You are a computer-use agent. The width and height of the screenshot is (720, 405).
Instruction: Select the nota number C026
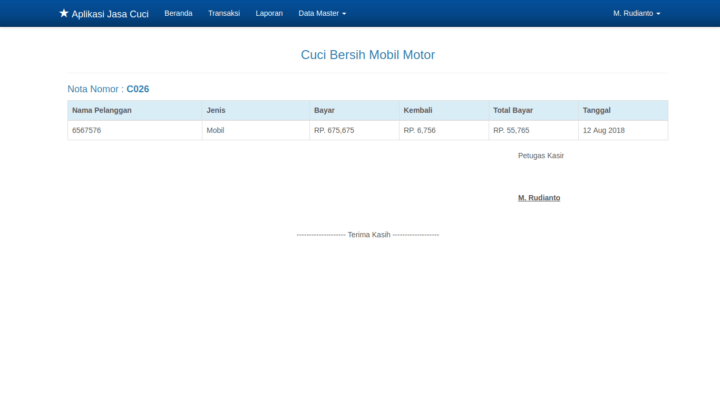tap(138, 89)
